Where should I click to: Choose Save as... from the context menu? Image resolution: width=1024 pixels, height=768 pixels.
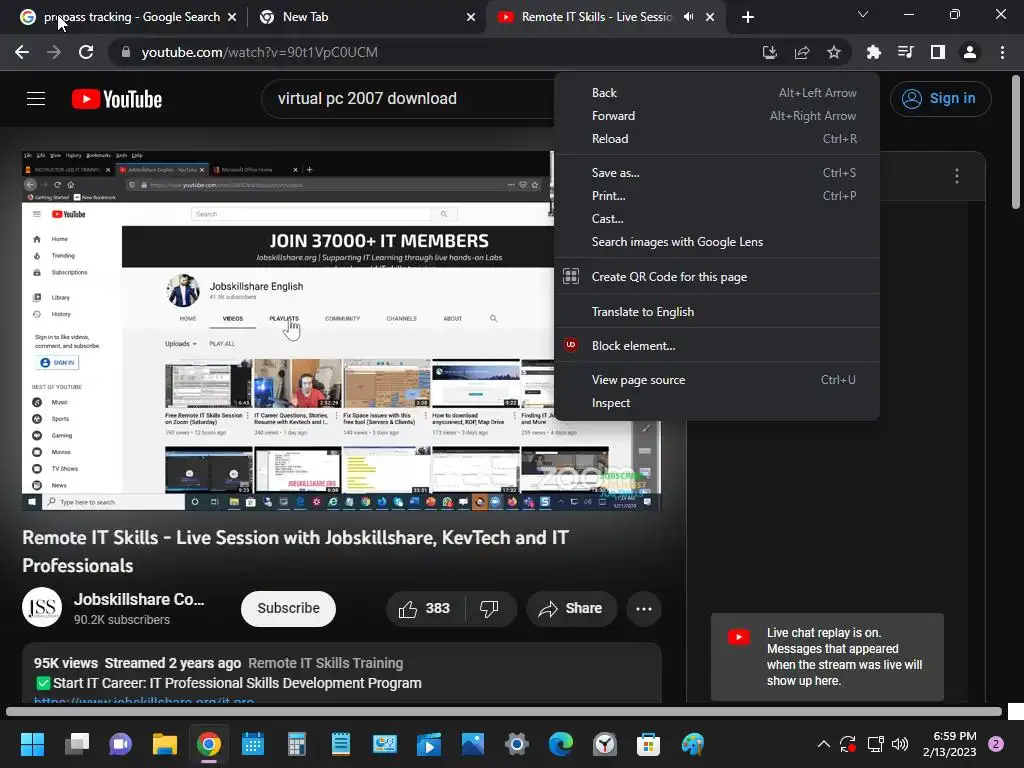click(x=717, y=173)
